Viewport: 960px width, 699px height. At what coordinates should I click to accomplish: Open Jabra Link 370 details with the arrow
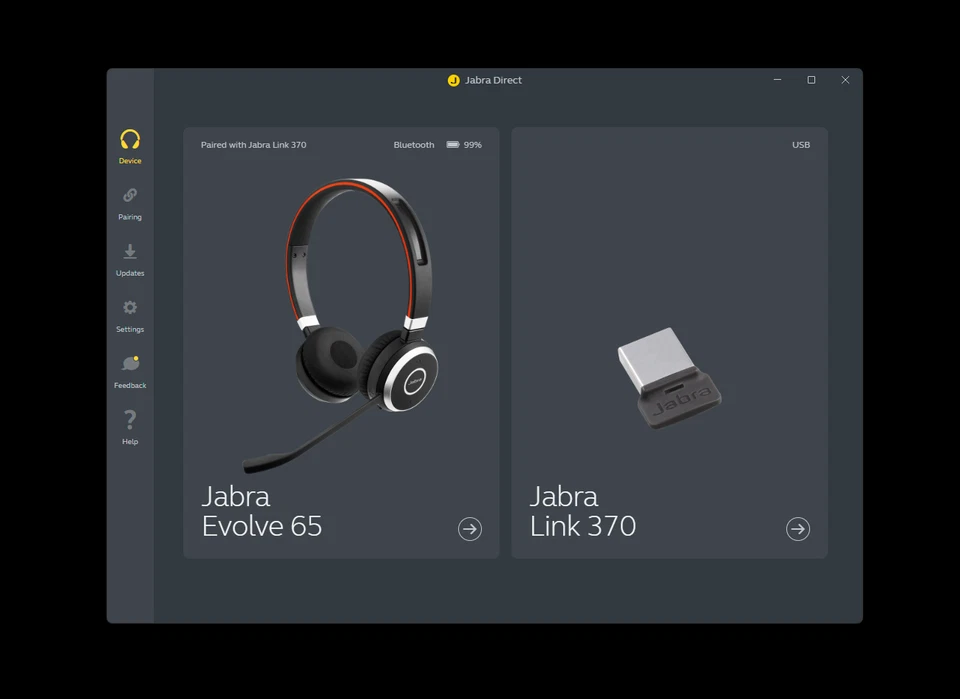tap(798, 529)
